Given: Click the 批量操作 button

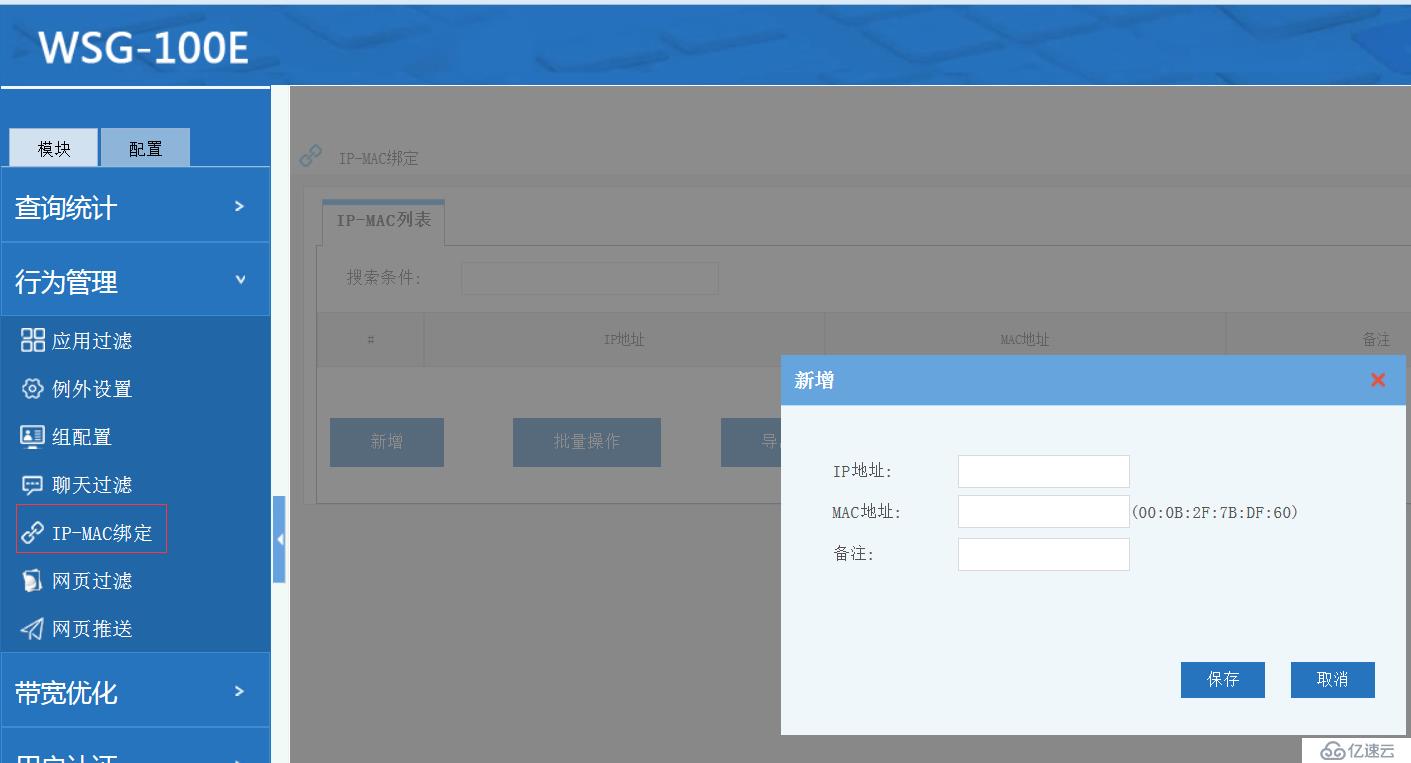Looking at the screenshot, I should point(587,442).
